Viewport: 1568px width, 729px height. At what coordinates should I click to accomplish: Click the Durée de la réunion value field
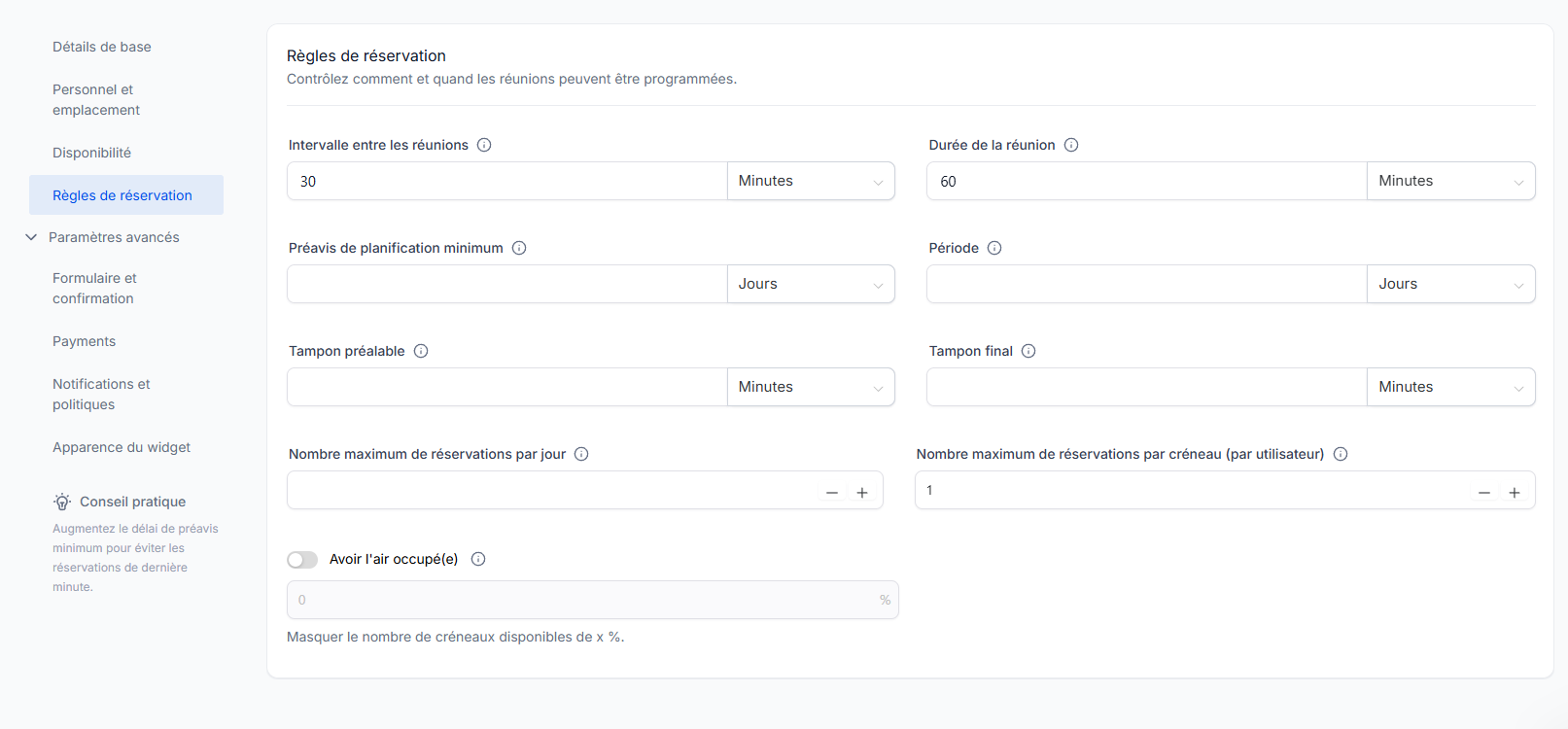(1146, 182)
